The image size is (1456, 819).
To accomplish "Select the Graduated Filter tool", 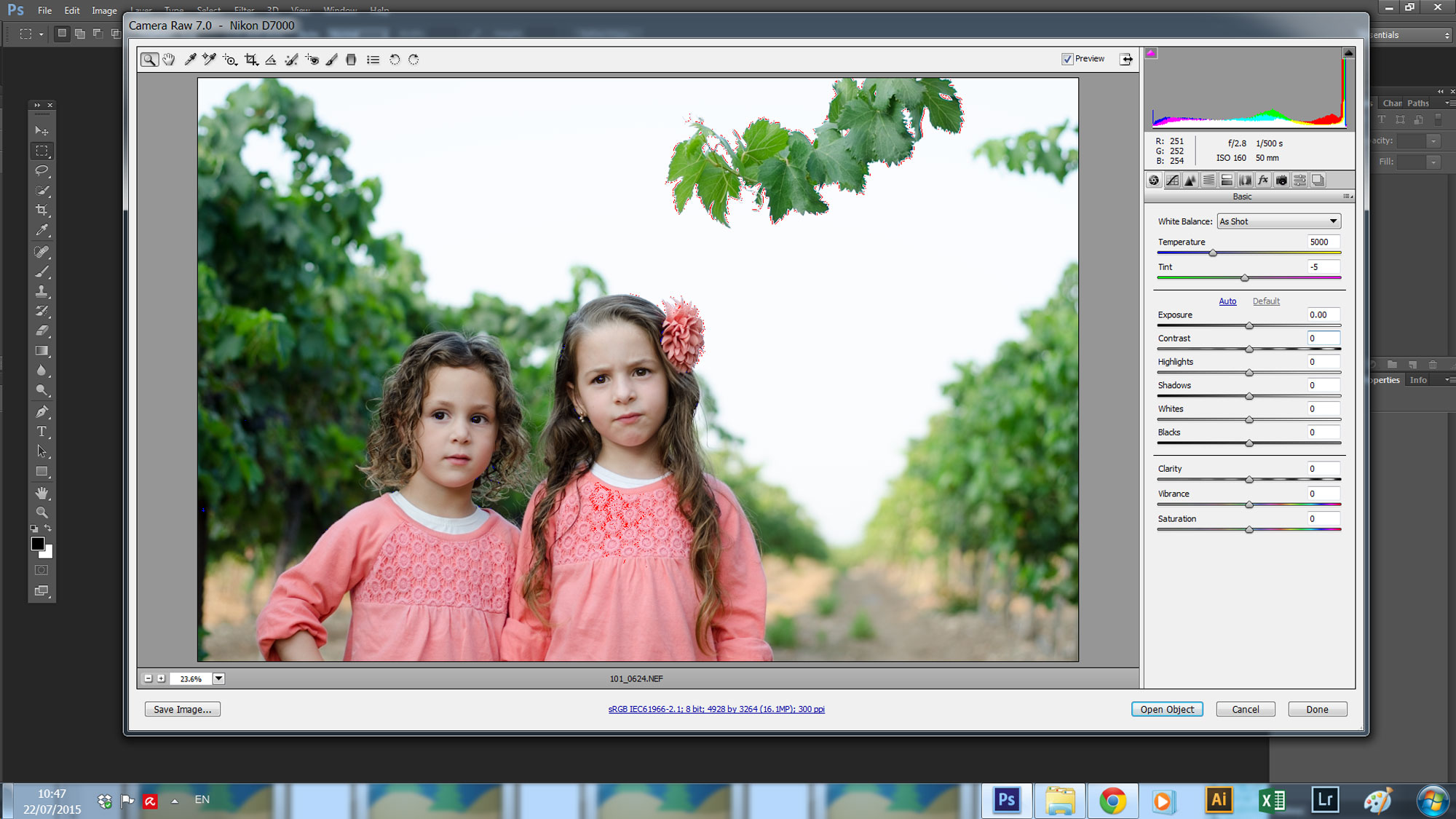I will click(x=351, y=60).
